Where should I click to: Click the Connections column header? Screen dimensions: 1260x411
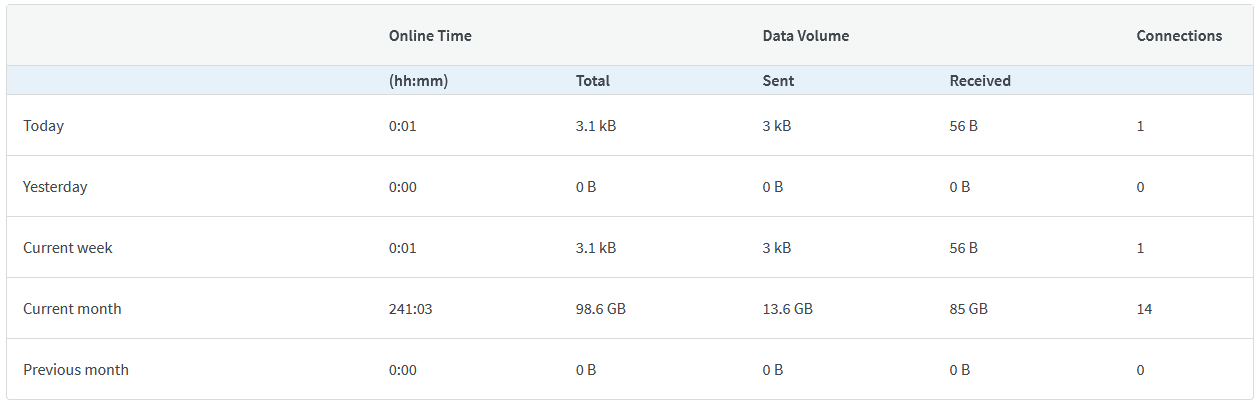coord(1179,36)
